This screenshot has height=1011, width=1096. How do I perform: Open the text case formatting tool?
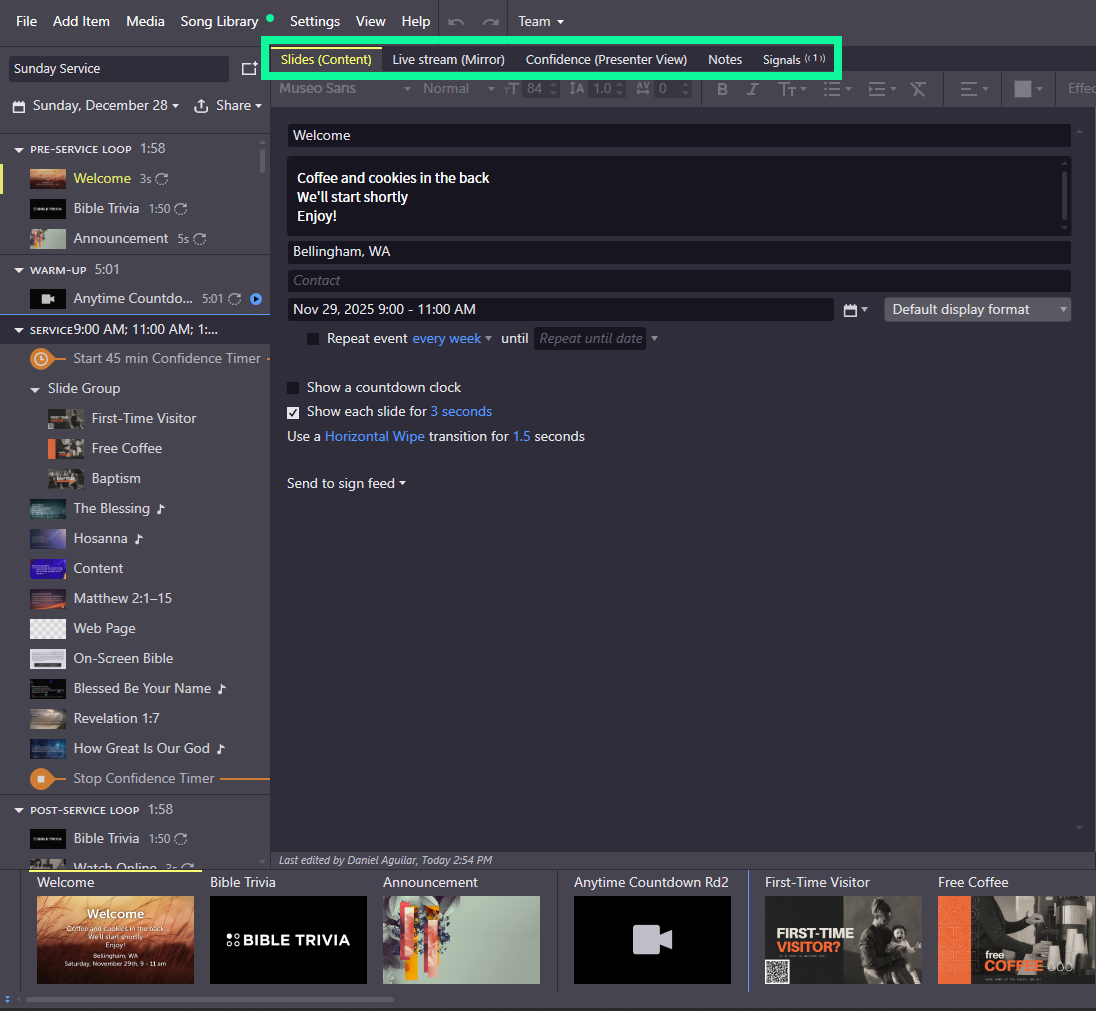792,89
